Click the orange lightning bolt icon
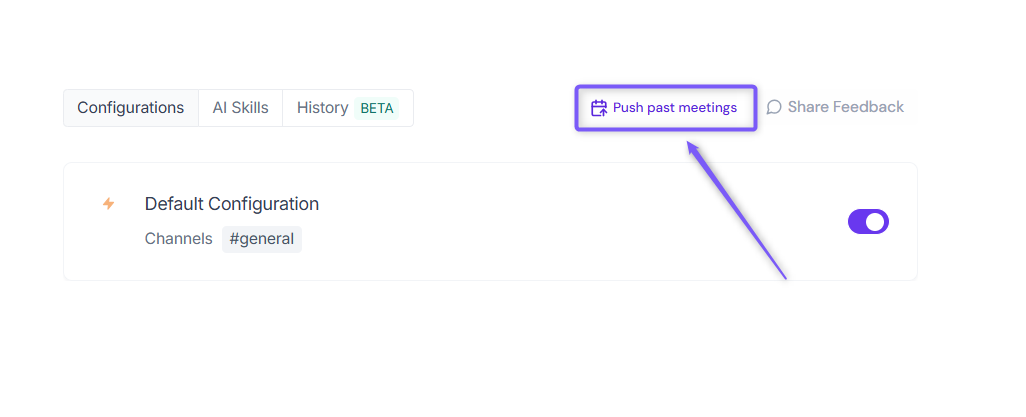Image resolution: width=1026 pixels, height=417 pixels. (x=109, y=204)
